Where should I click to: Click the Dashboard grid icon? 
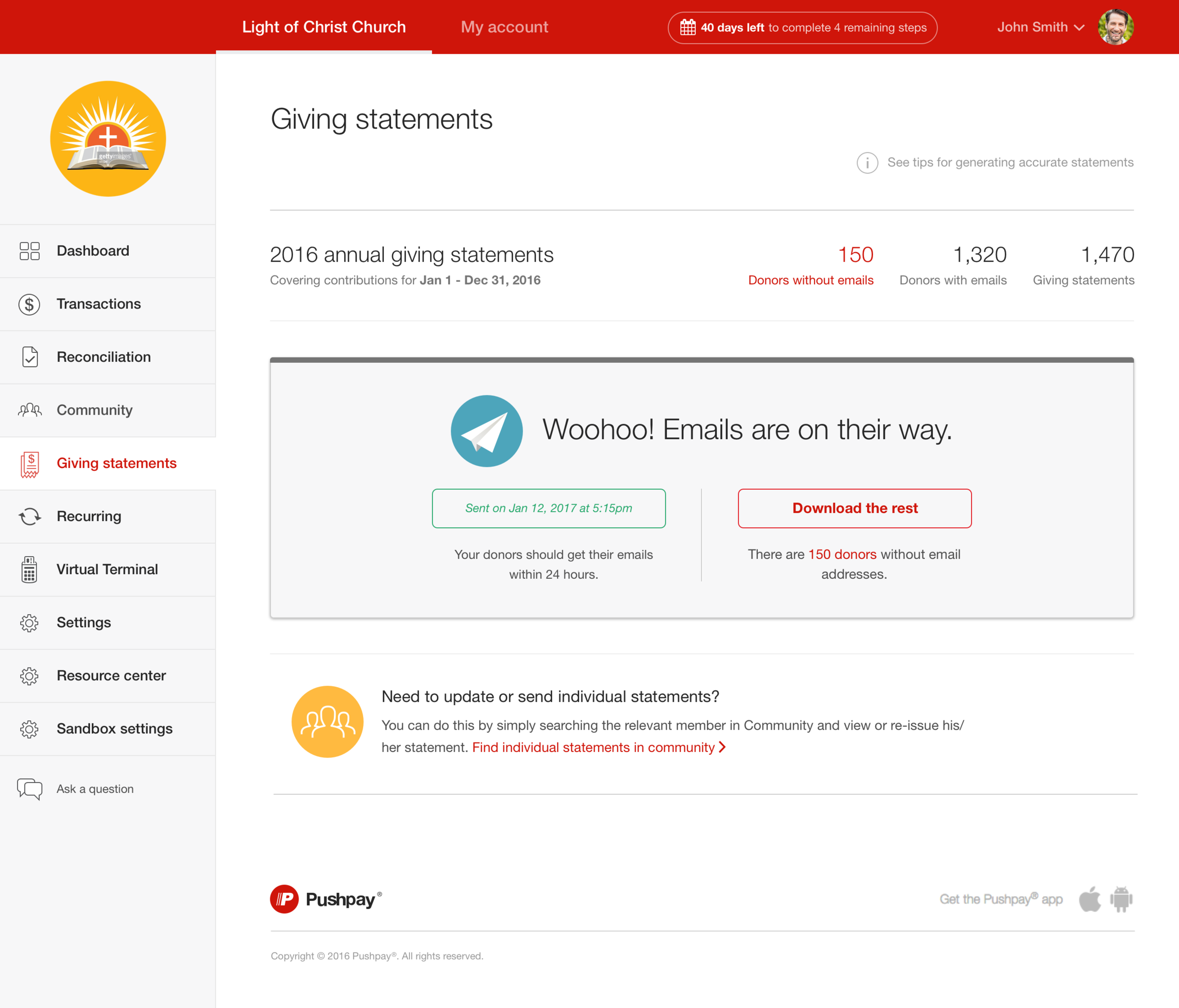(30, 251)
